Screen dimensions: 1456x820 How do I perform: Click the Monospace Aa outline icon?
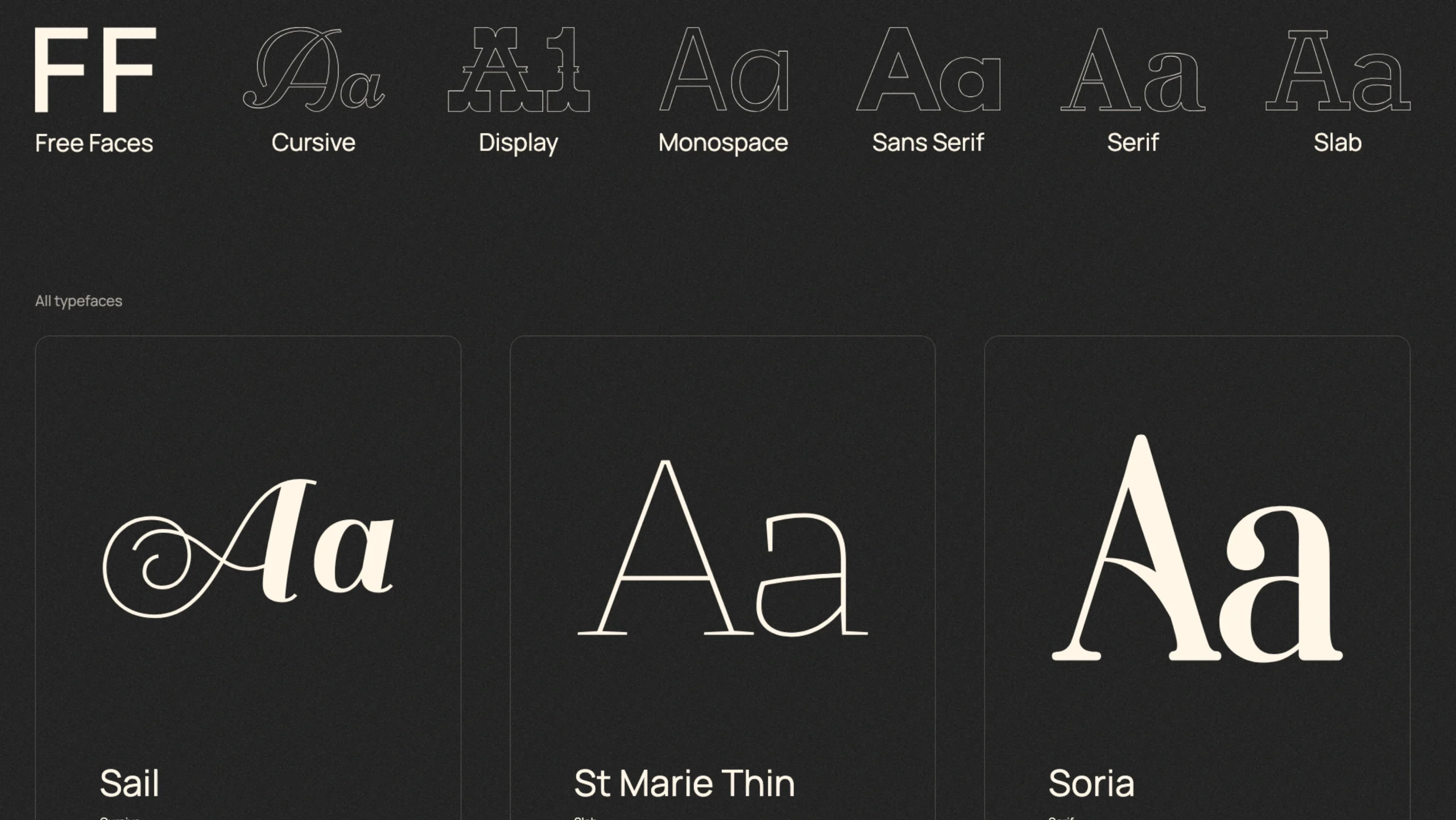(x=723, y=69)
